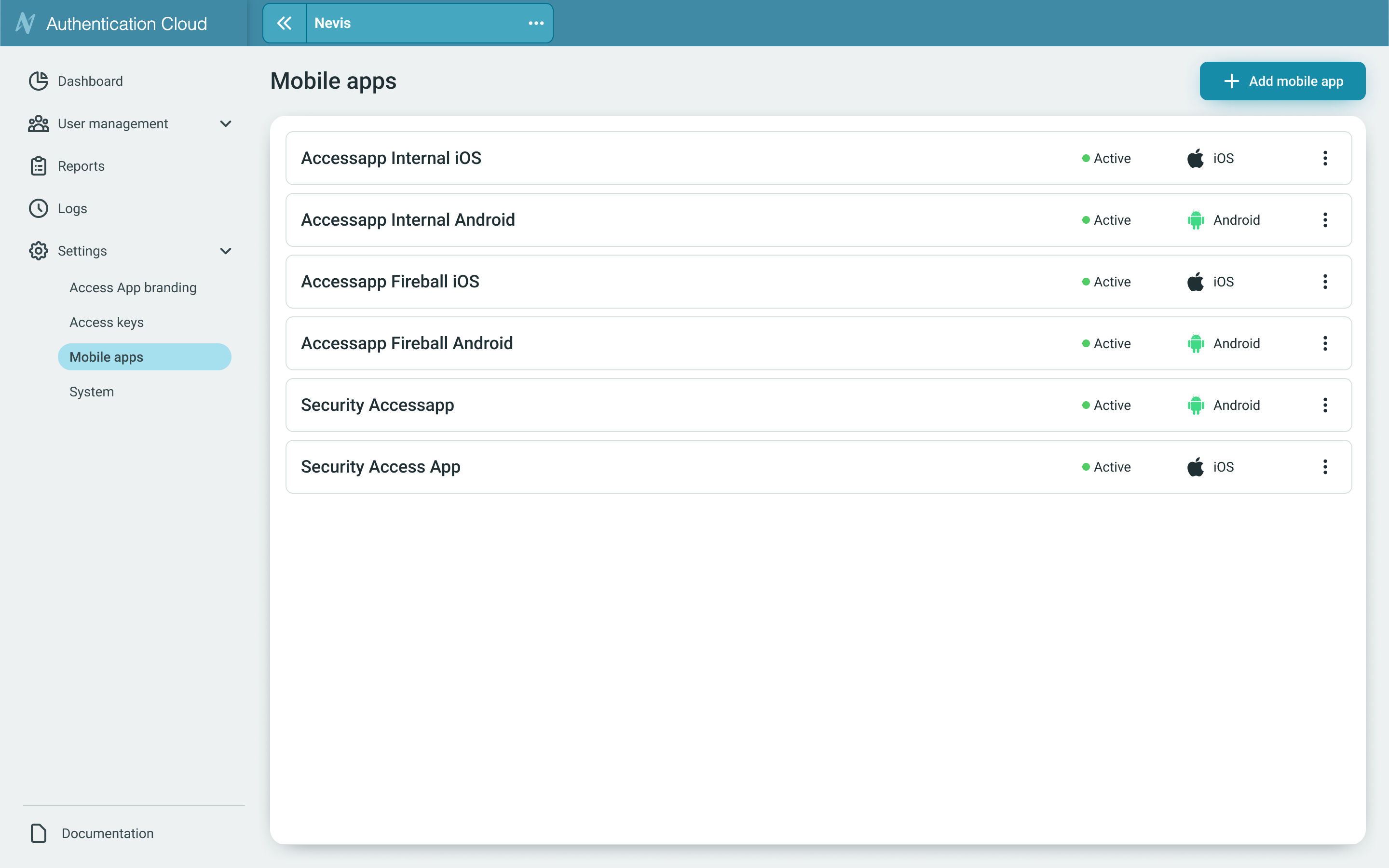Click the Authentication Cloud logo icon
The width and height of the screenshot is (1389, 868).
26,23
